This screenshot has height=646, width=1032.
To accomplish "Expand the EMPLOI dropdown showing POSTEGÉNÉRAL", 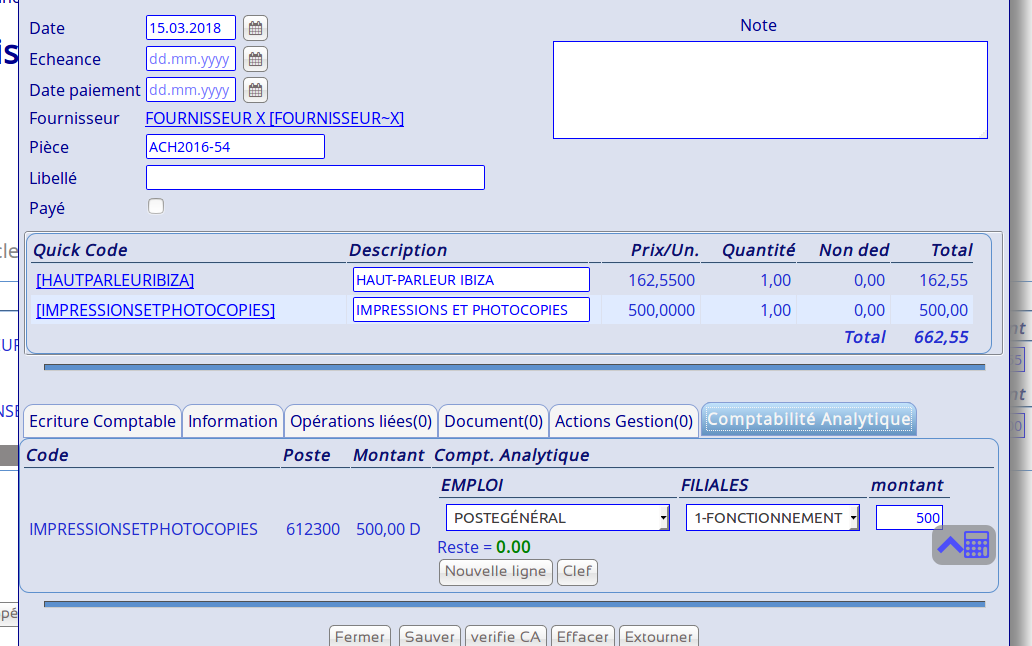I will point(557,518).
